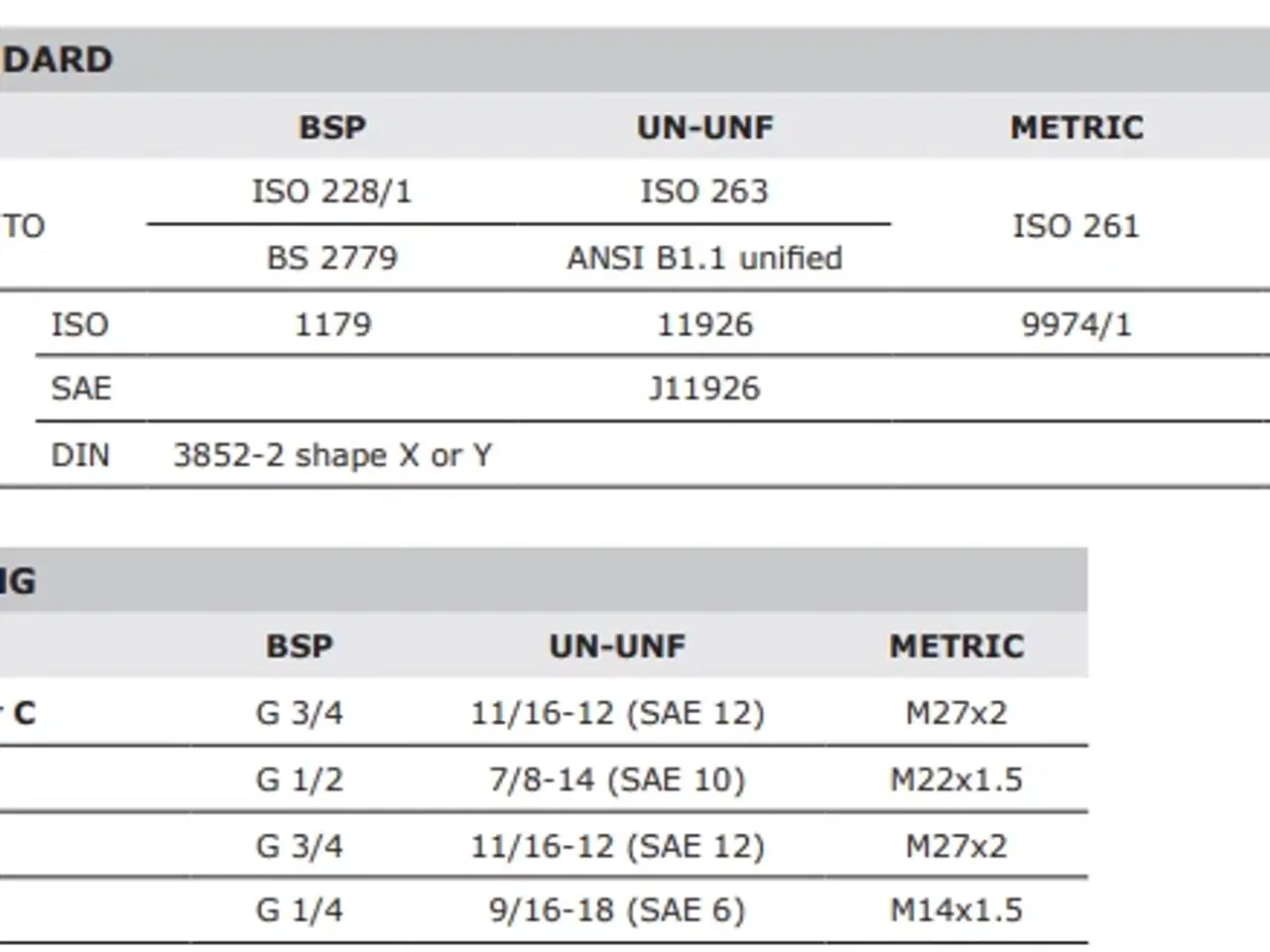The image size is (1270, 952).
Task: Select the 1179 value in ISO row
Action: click(332, 324)
